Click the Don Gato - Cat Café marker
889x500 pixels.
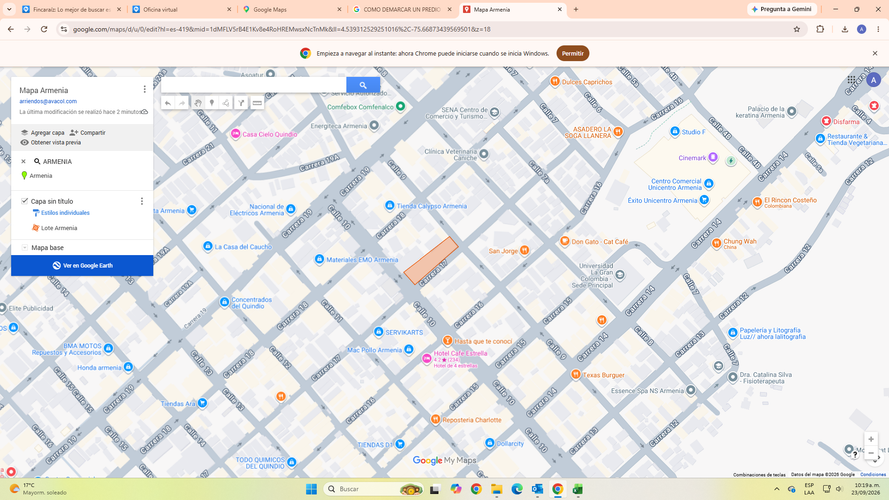(x=564, y=241)
